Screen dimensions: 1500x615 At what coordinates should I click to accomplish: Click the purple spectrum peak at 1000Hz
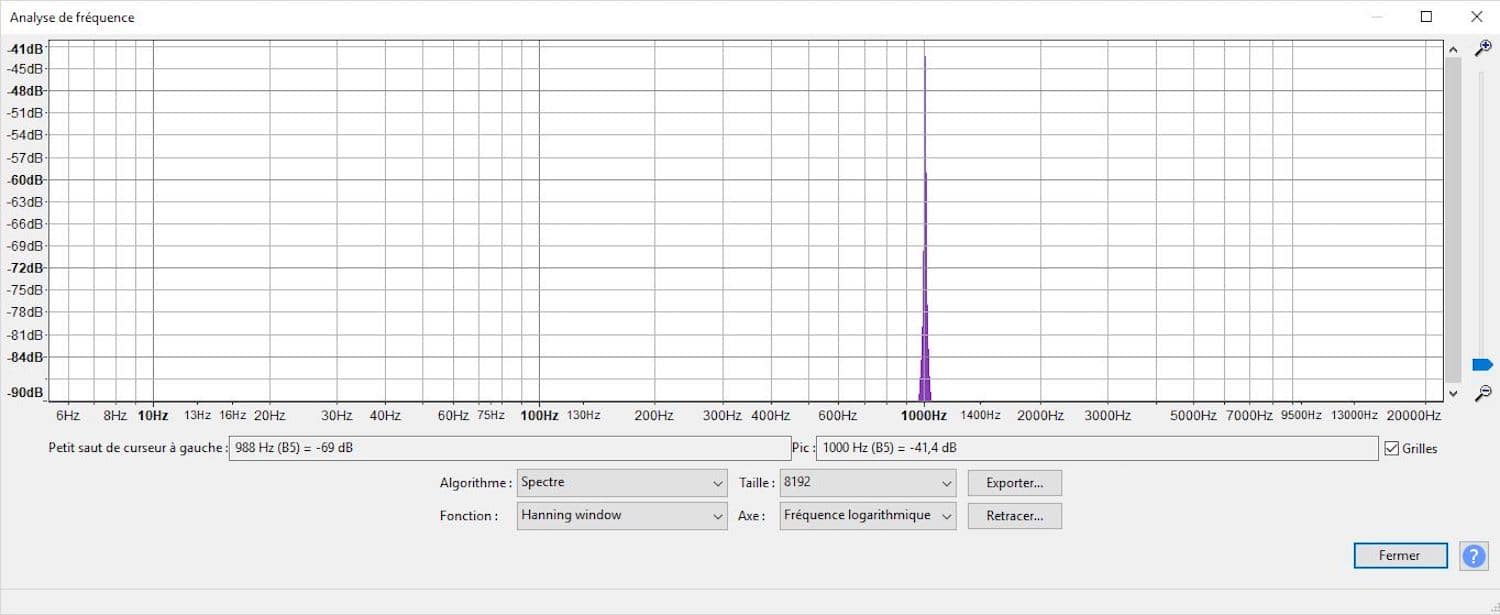(925, 229)
